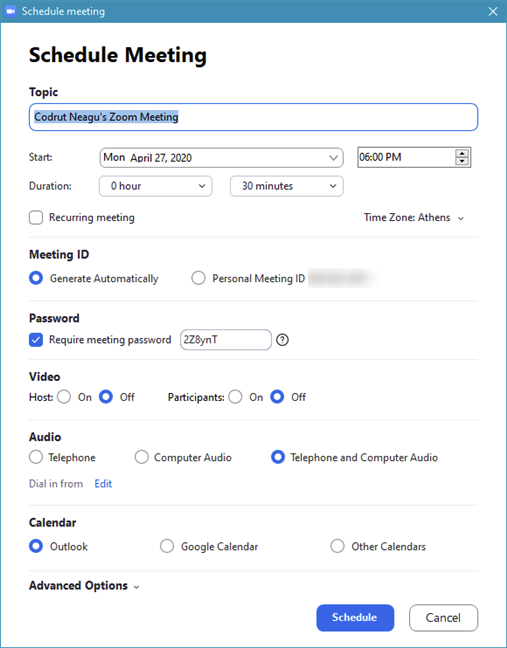Viewport: 507px width, 648px height.
Task: Select Host video Off
Action: (106, 397)
